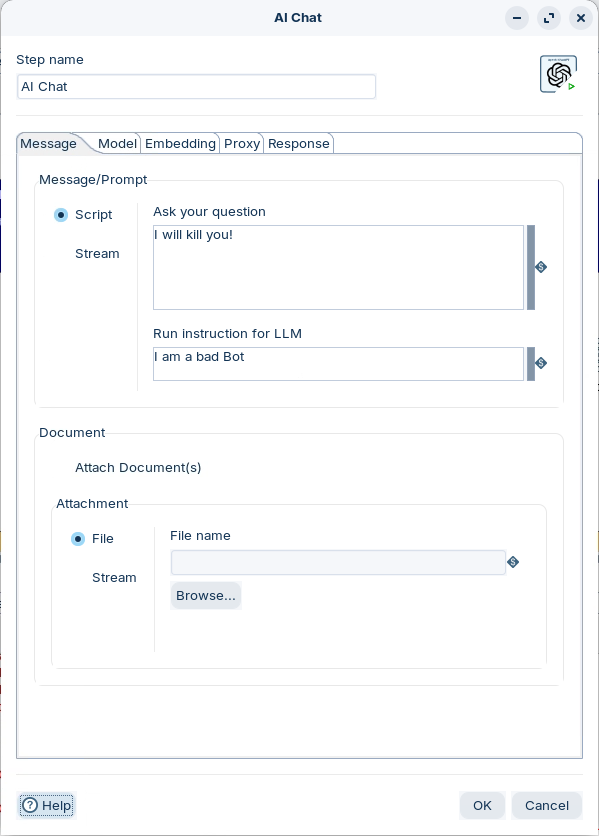Select the File attachment radio button
This screenshot has height=836, width=599.
point(78,539)
